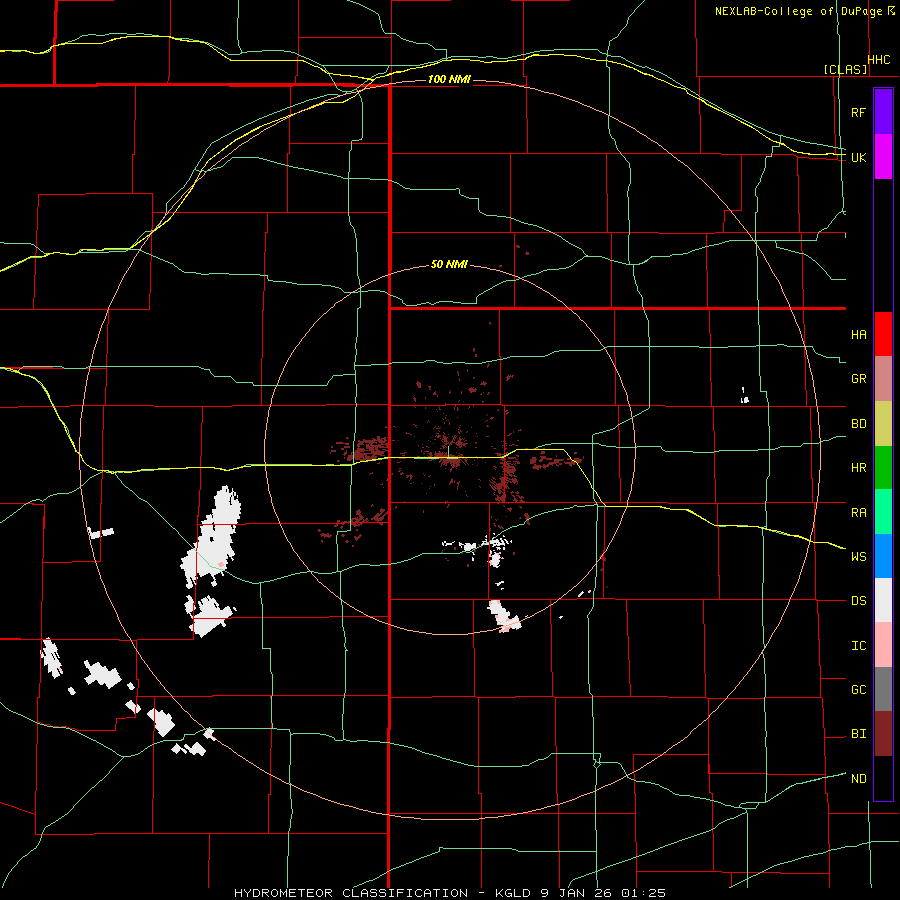This screenshot has width=900, height=900.
Task: Pick the HR green legend swatch
Action: [x=883, y=468]
